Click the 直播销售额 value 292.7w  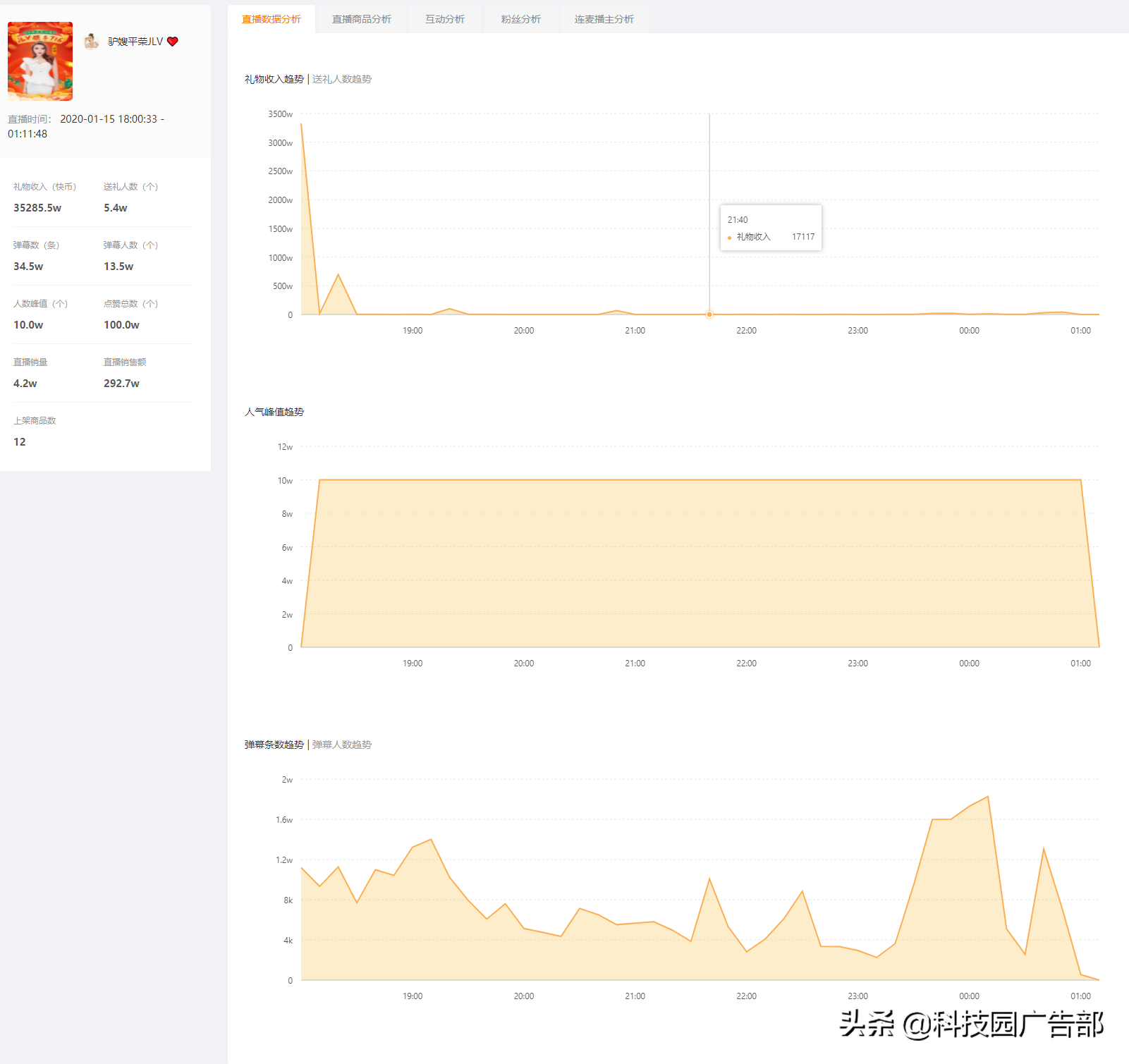tap(121, 384)
